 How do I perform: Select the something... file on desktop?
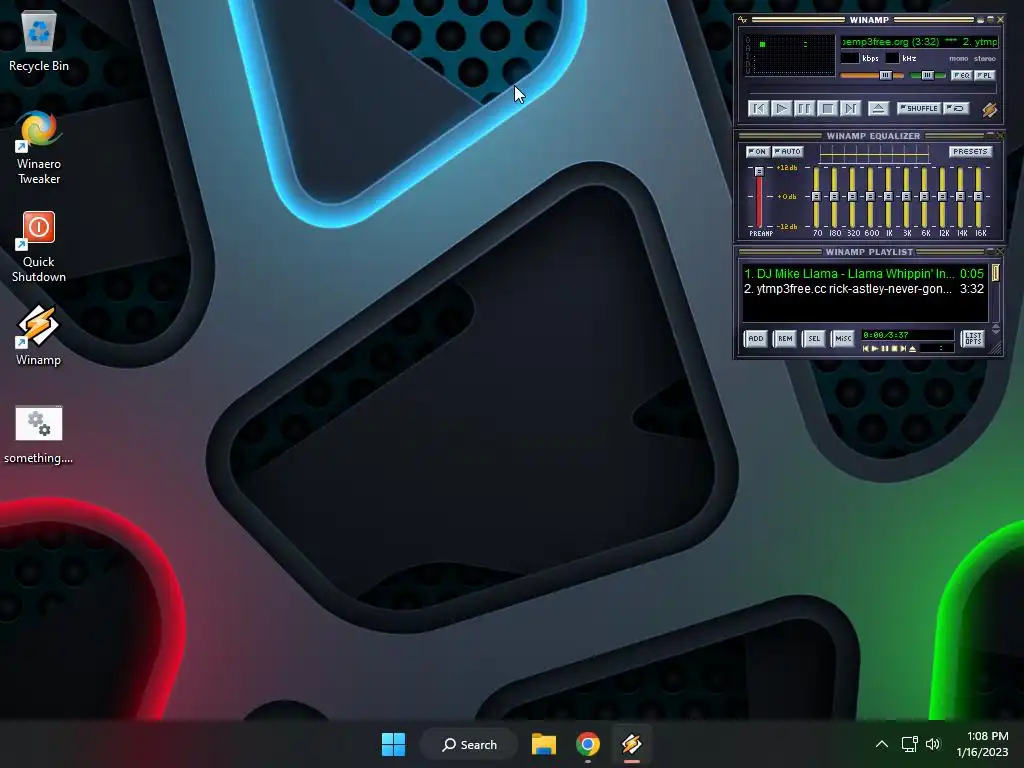click(x=39, y=434)
